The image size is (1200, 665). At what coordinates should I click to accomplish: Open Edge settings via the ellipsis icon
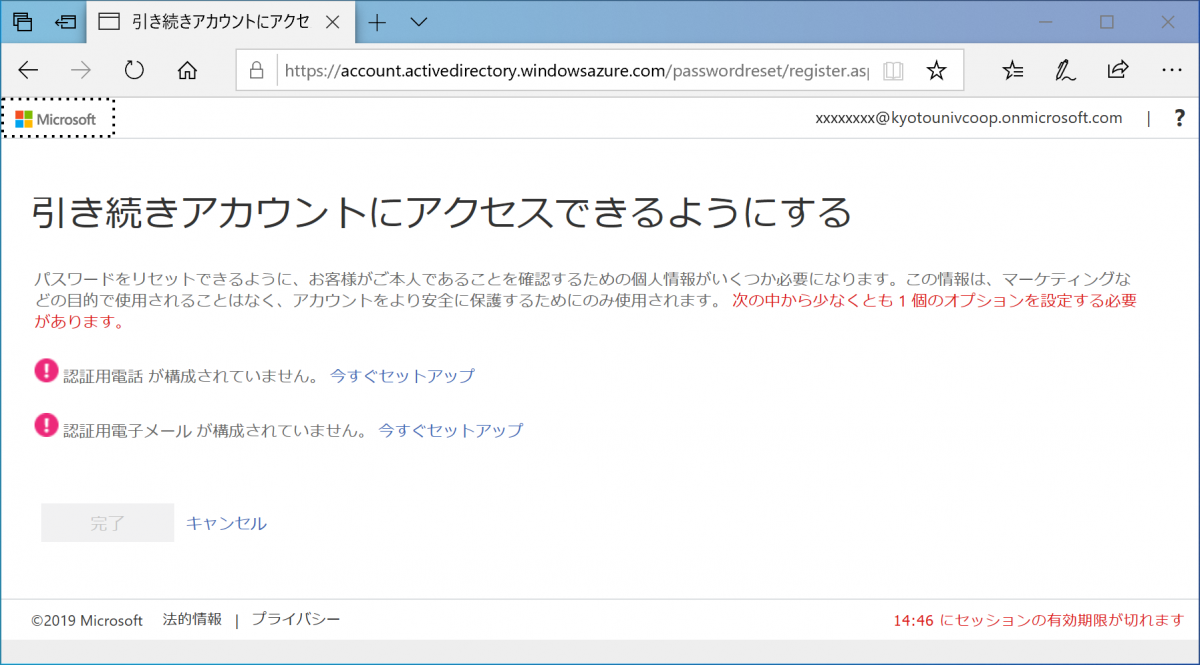(1171, 70)
